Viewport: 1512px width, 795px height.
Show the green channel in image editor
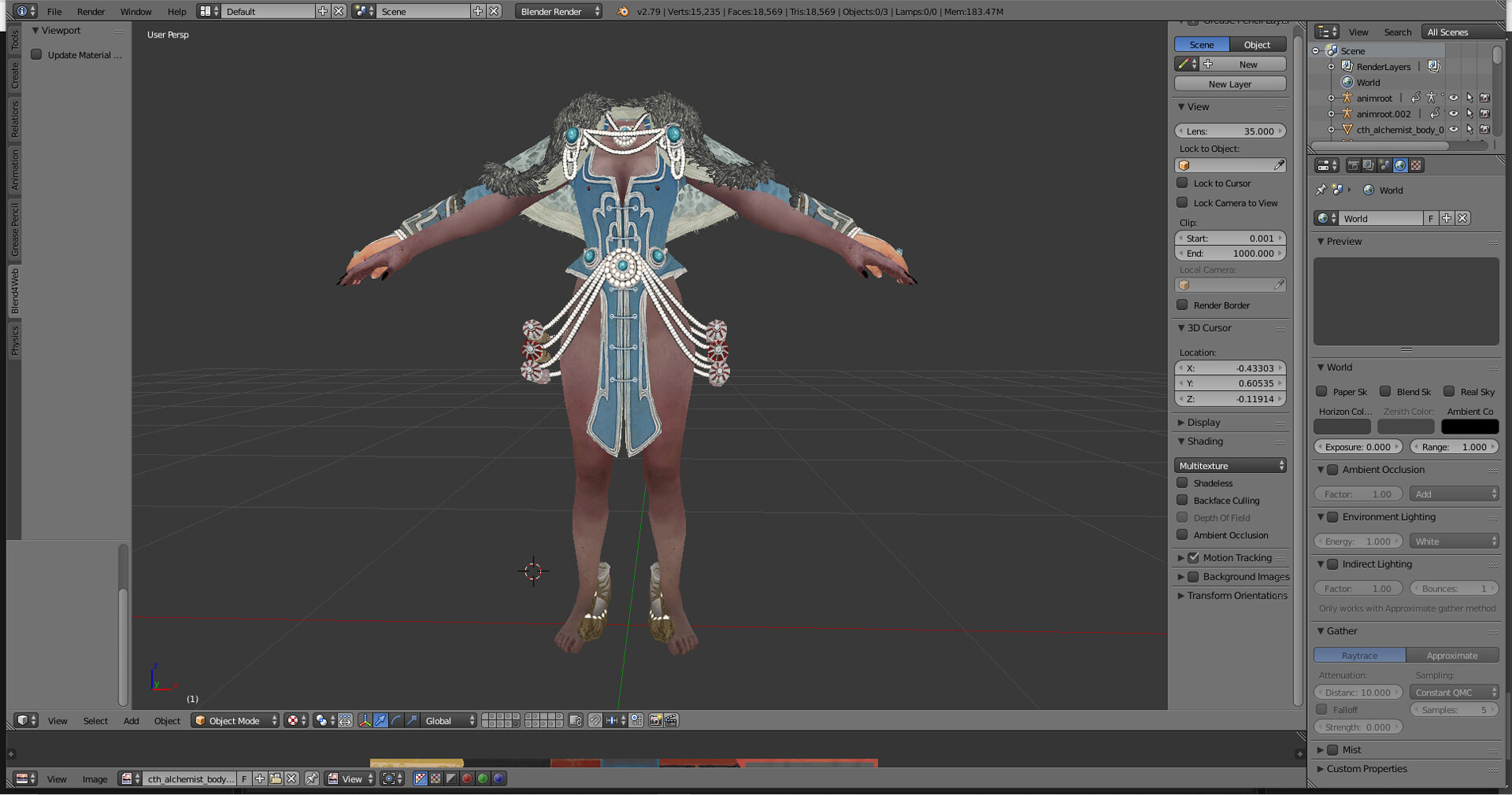click(x=482, y=778)
